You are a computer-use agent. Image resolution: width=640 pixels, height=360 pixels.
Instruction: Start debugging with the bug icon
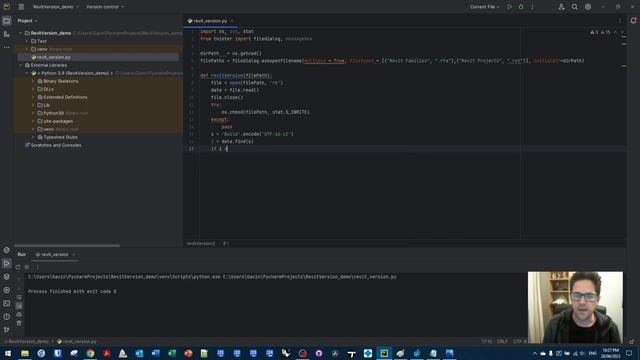(x=521, y=7)
